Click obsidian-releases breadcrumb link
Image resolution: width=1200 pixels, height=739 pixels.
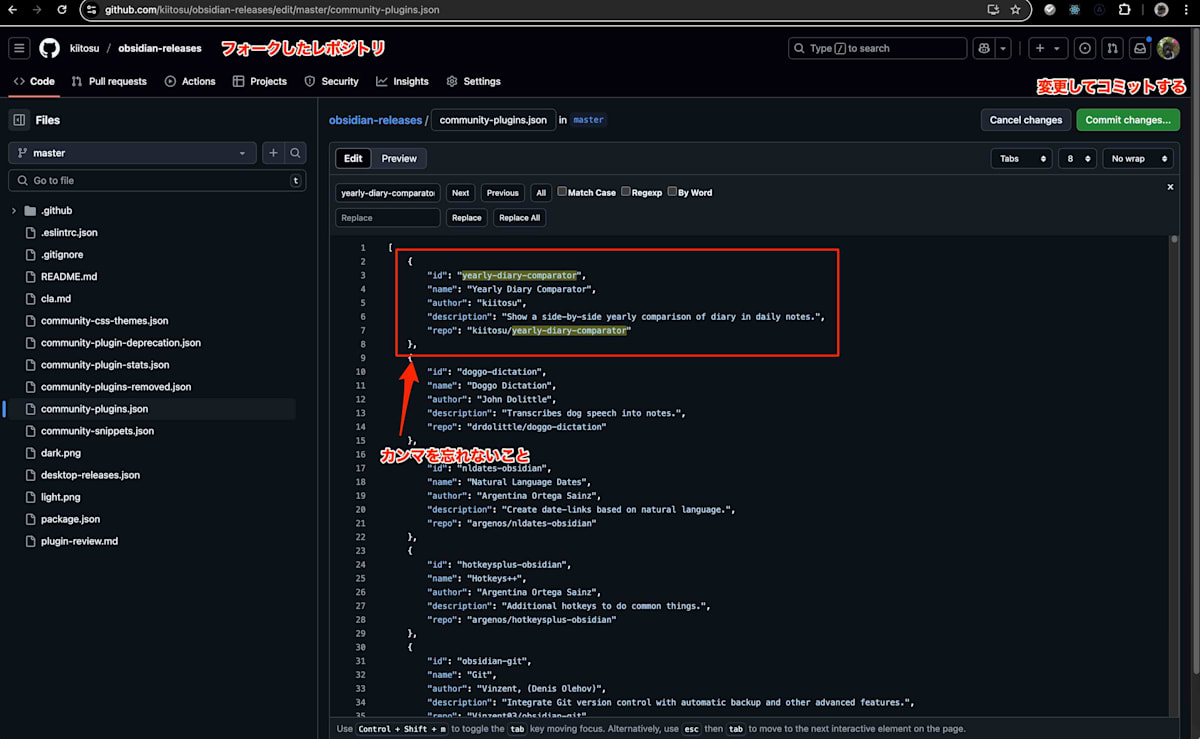tap(375, 120)
